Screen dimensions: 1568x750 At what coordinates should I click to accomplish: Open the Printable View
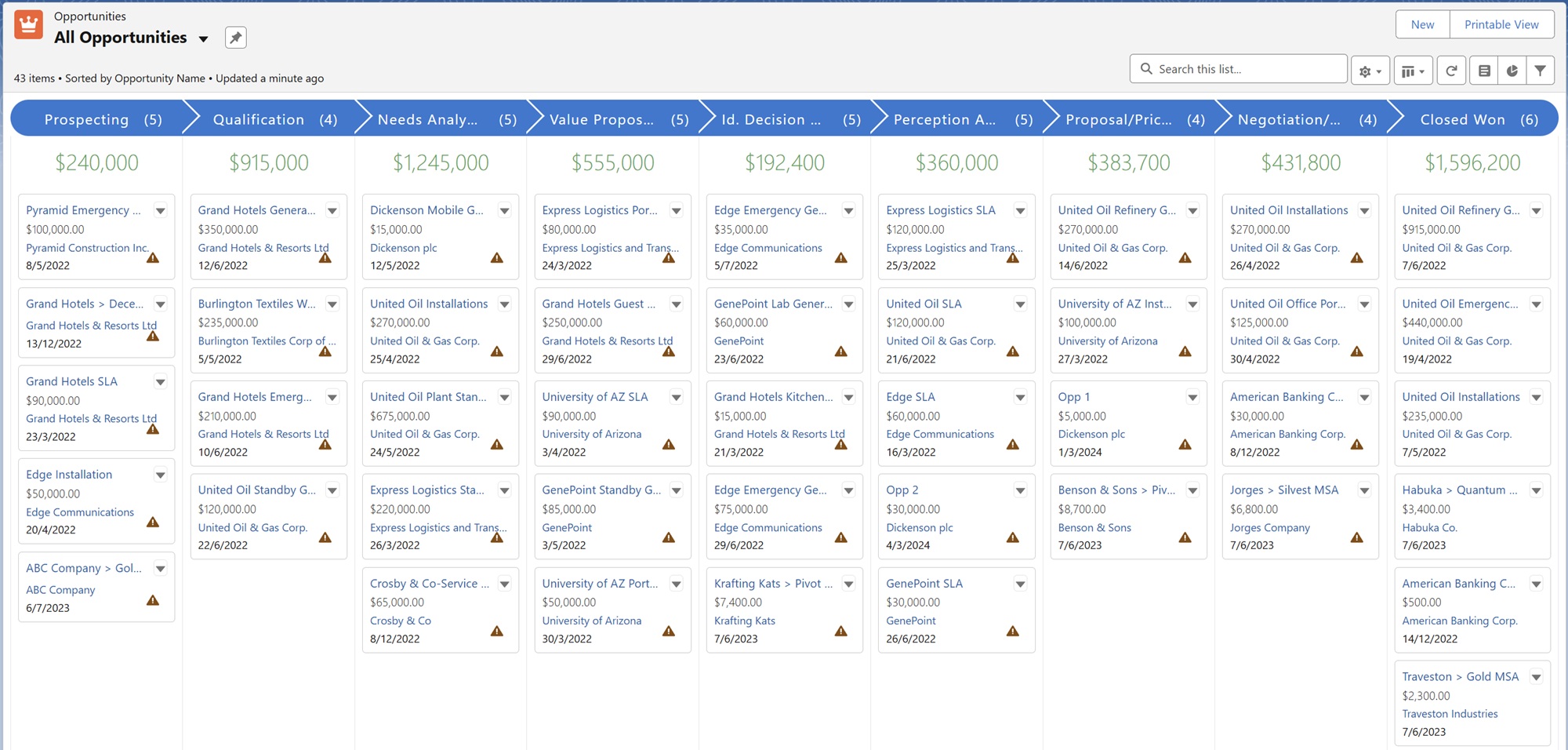[x=1501, y=24]
